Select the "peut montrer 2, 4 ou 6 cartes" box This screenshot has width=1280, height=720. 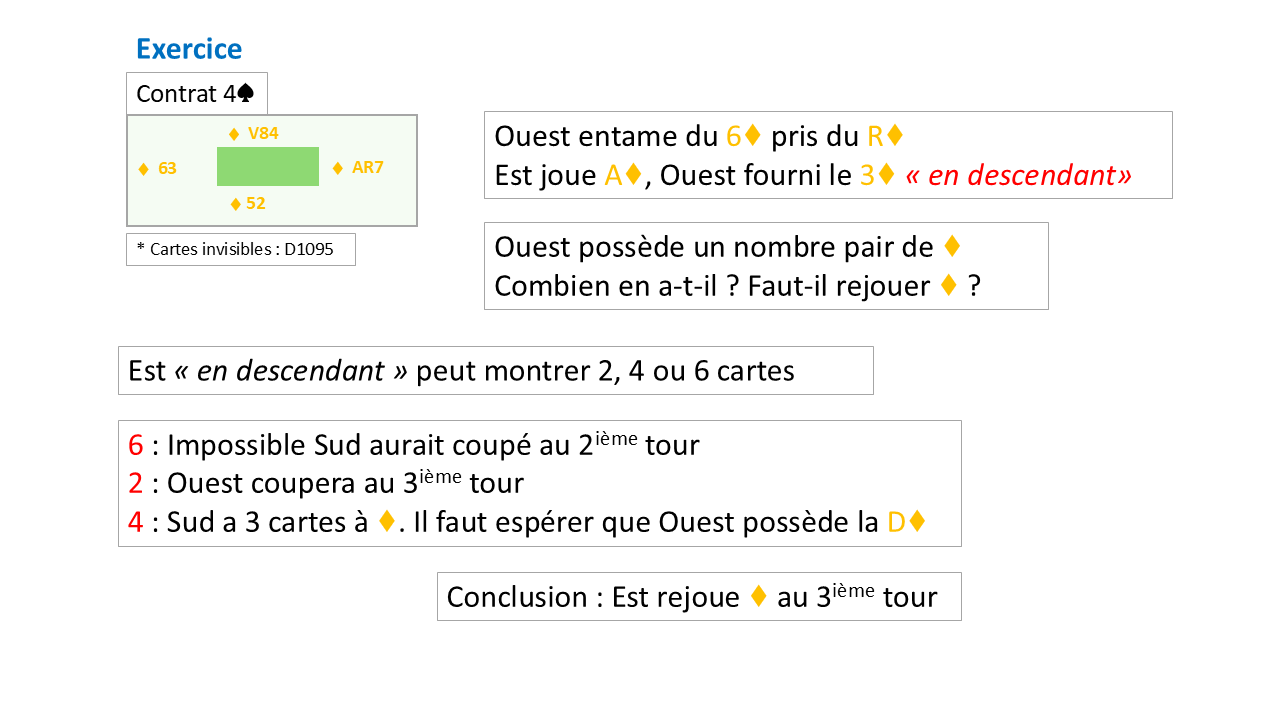click(x=495, y=371)
